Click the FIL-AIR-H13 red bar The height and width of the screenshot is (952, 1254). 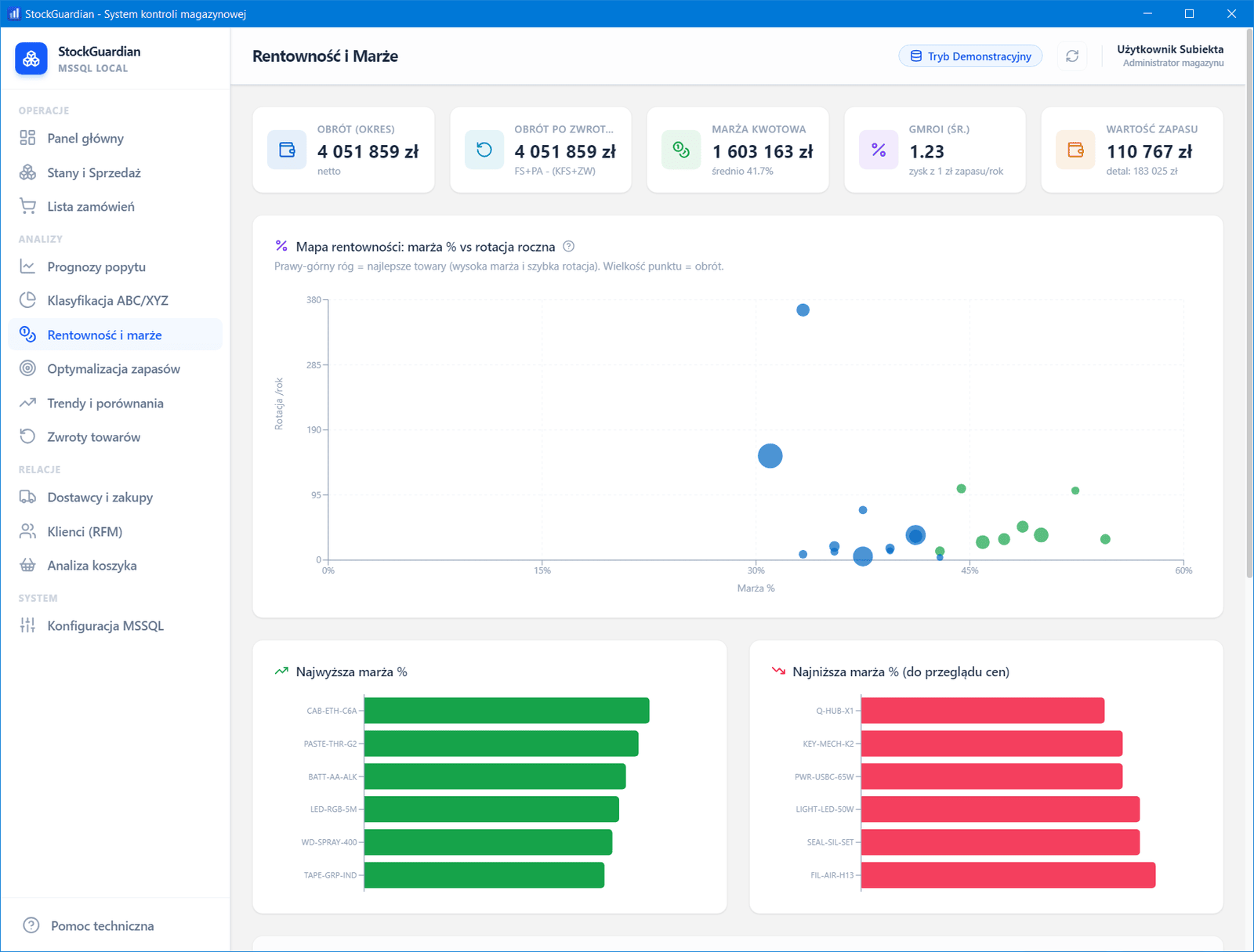point(1009,875)
